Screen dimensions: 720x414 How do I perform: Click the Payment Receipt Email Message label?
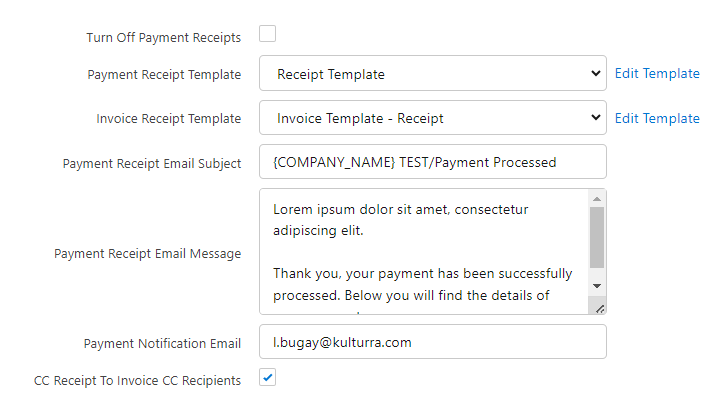tap(147, 254)
